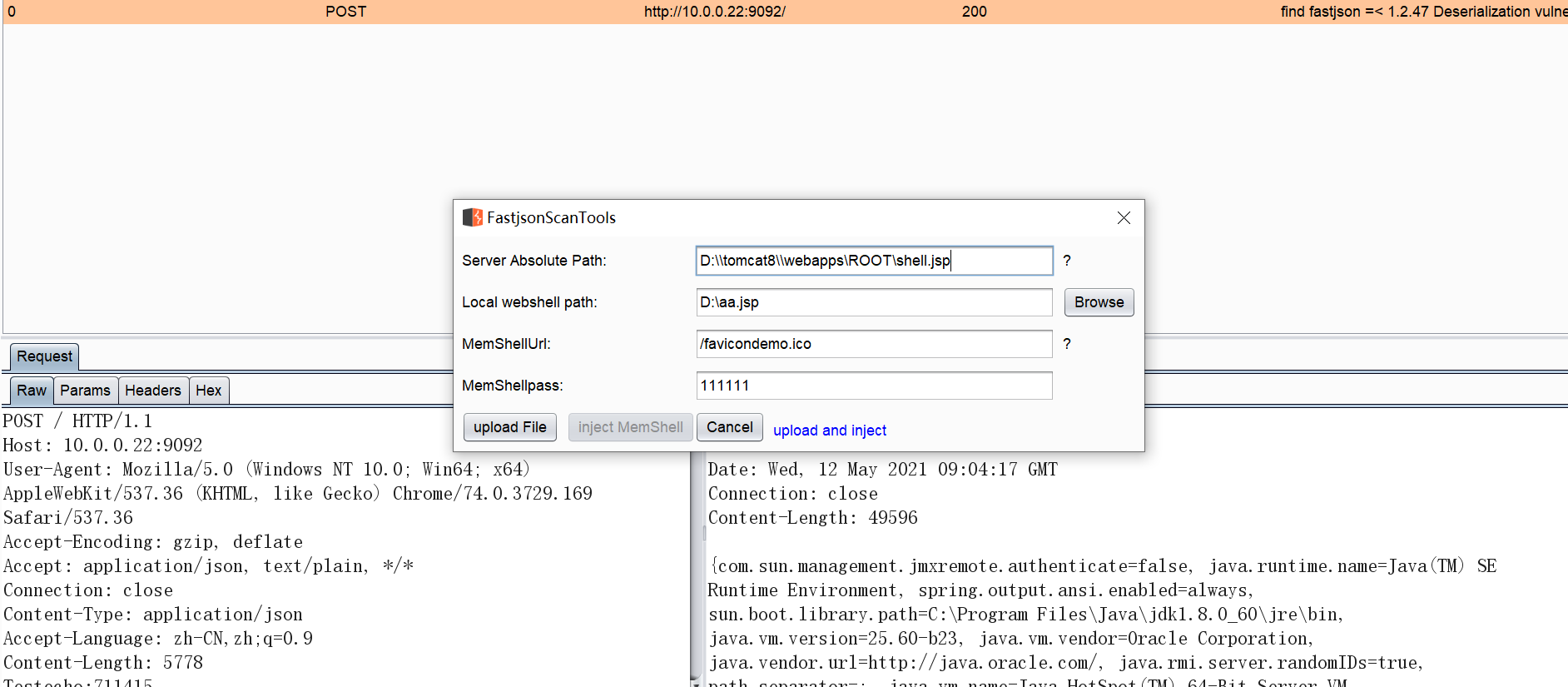The height and width of the screenshot is (687, 1568).
Task: Cancel the FastjsonScanTools dialog
Action: coord(730,427)
